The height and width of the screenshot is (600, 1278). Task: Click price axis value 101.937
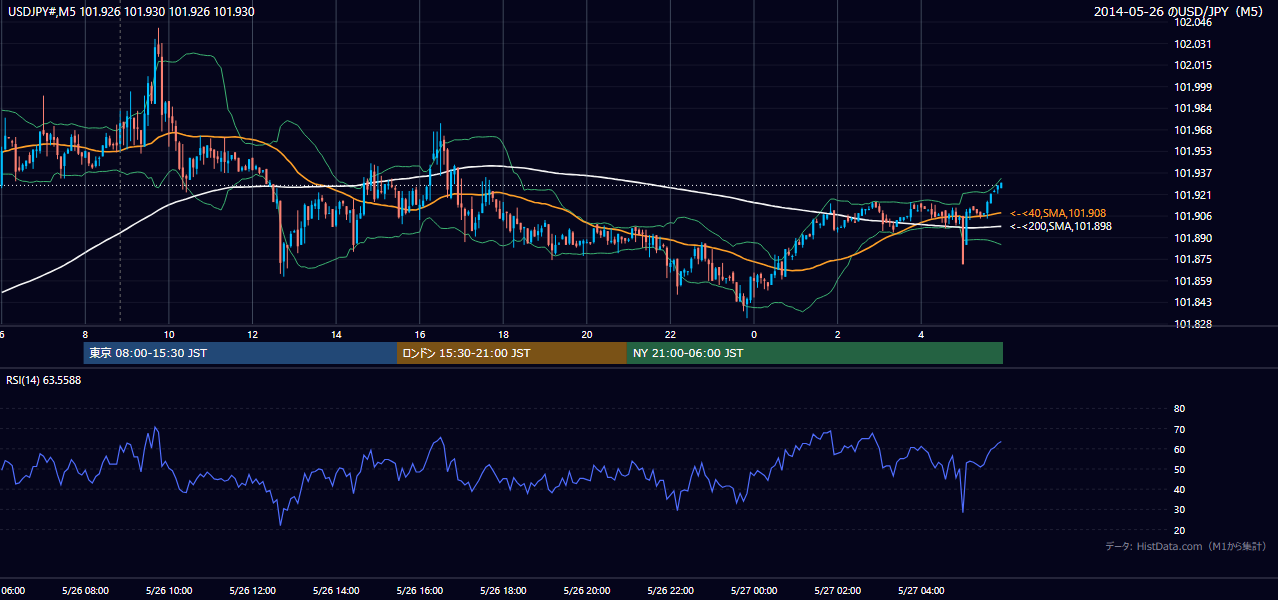[x=1193, y=173]
